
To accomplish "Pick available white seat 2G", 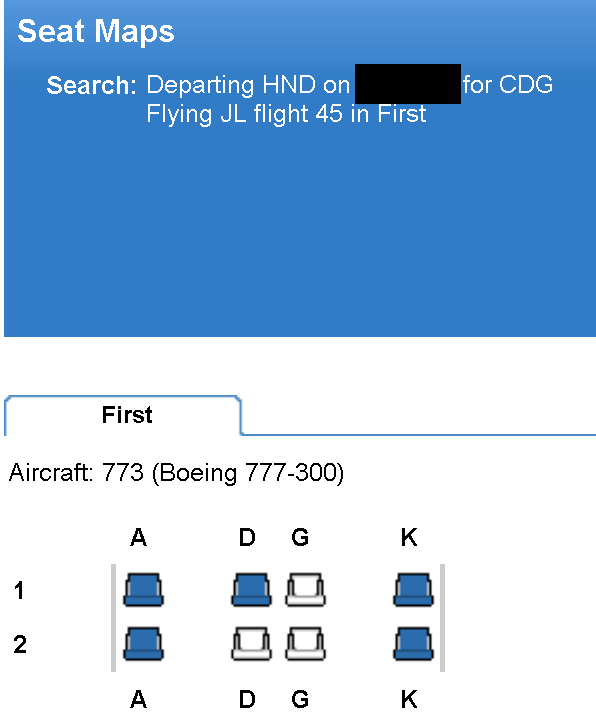I will coord(305,643).
